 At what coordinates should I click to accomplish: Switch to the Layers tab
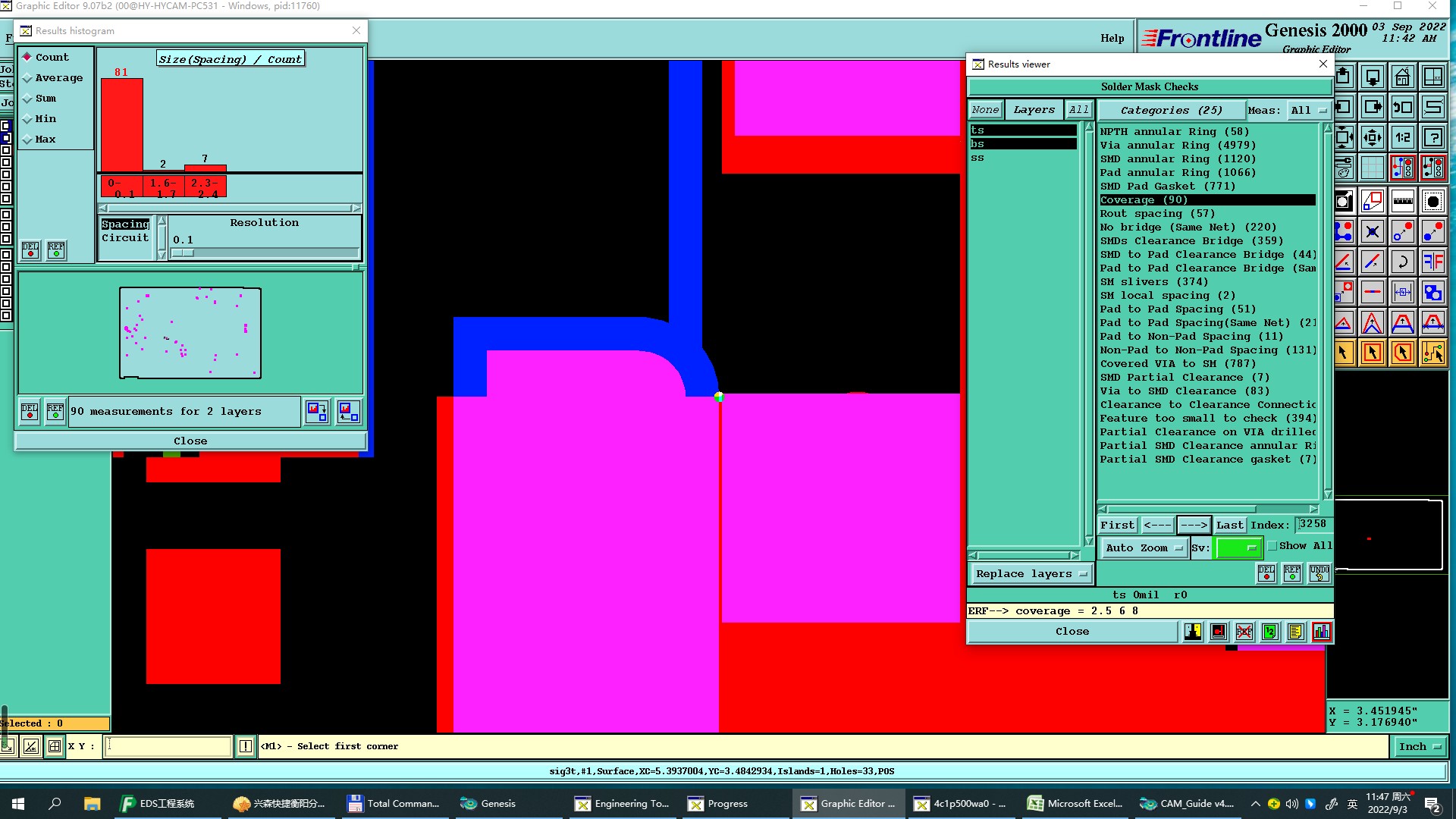click(1034, 110)
